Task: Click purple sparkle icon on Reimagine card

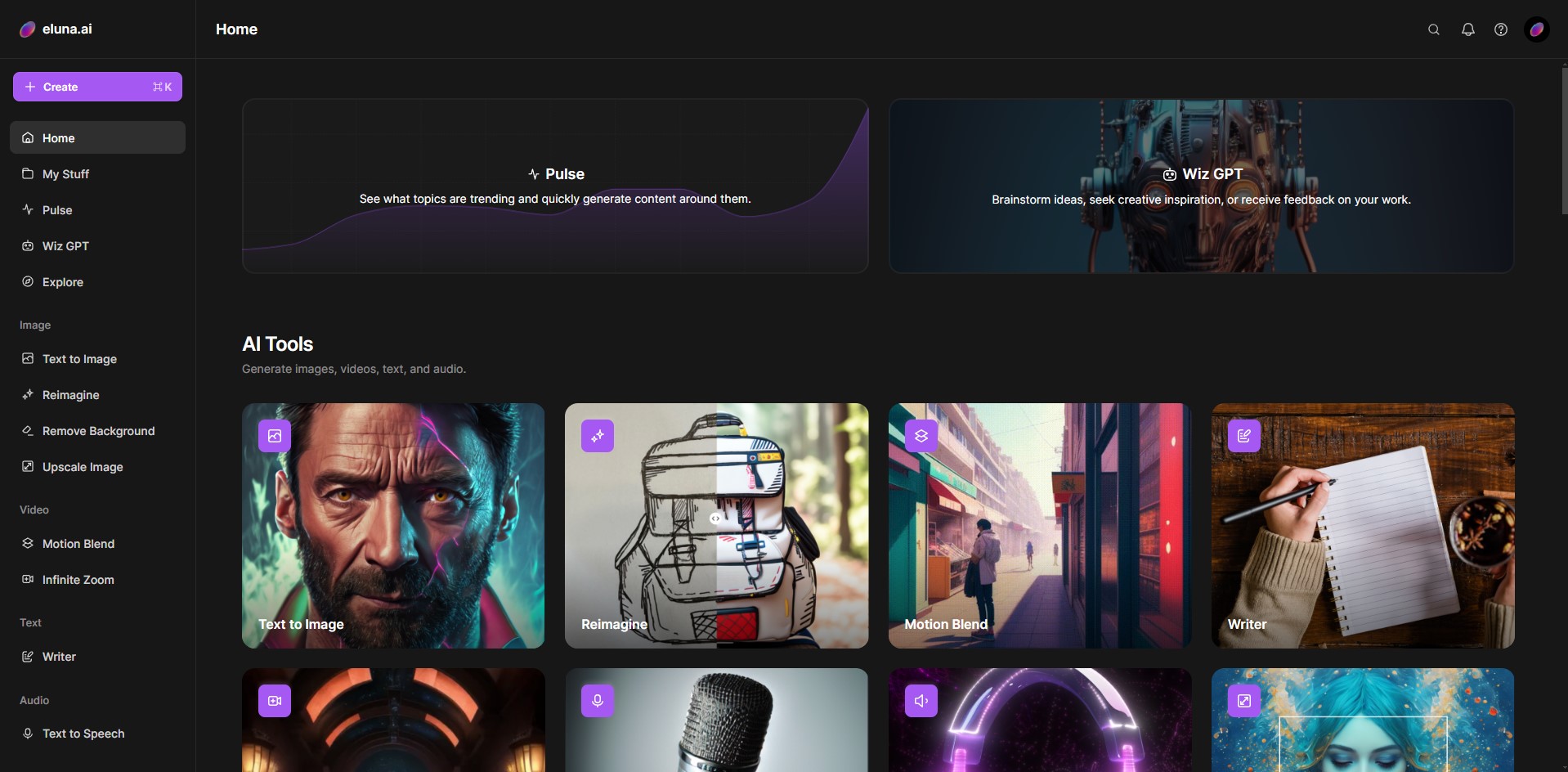Action: pos(598,436)
